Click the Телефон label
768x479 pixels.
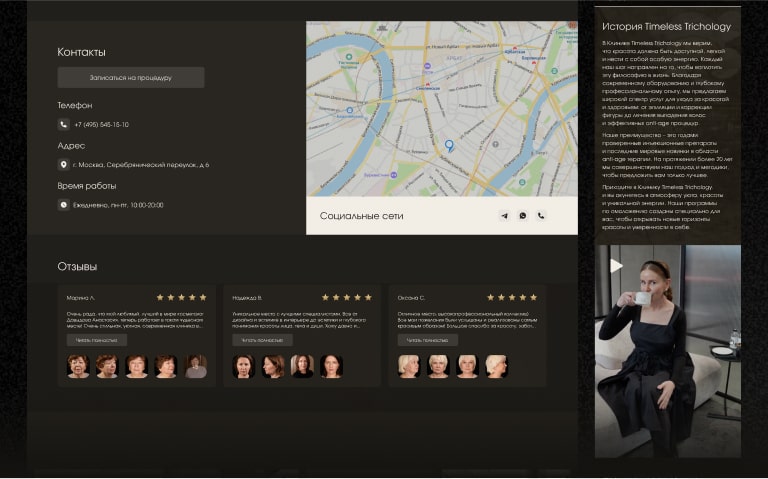point(75,105)
